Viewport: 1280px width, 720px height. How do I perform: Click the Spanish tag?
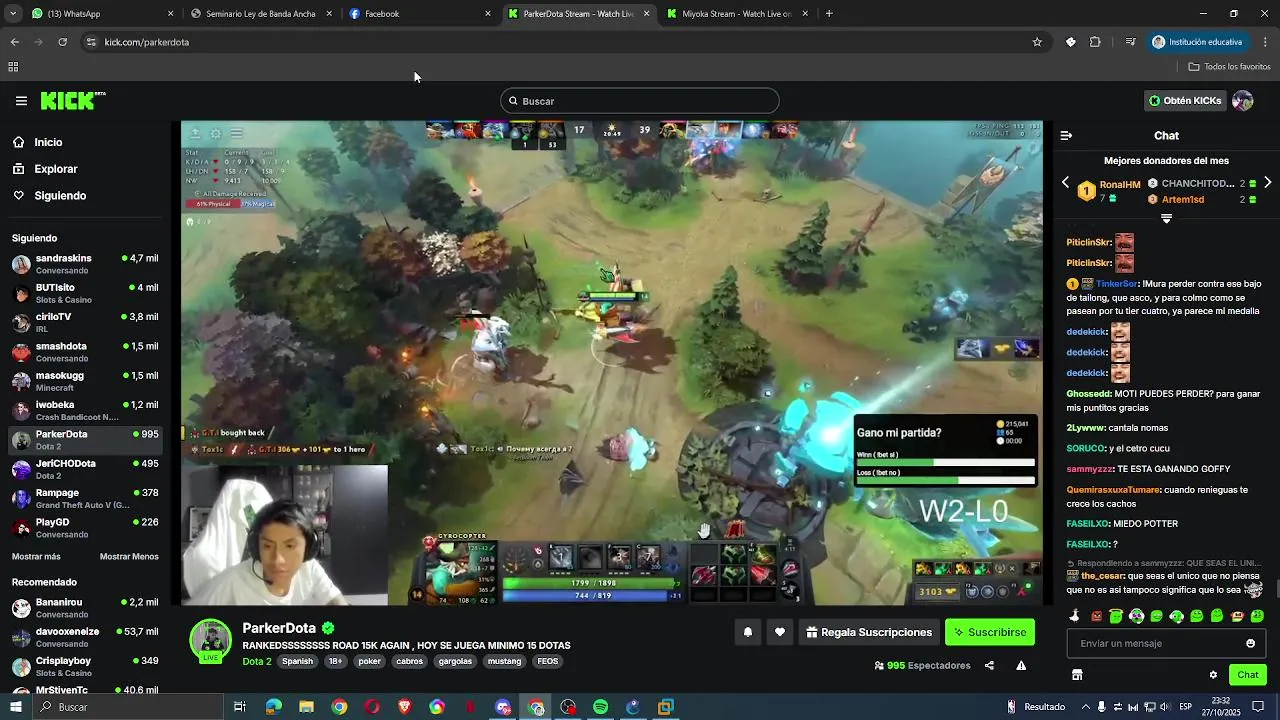click(x=297, y=661)
